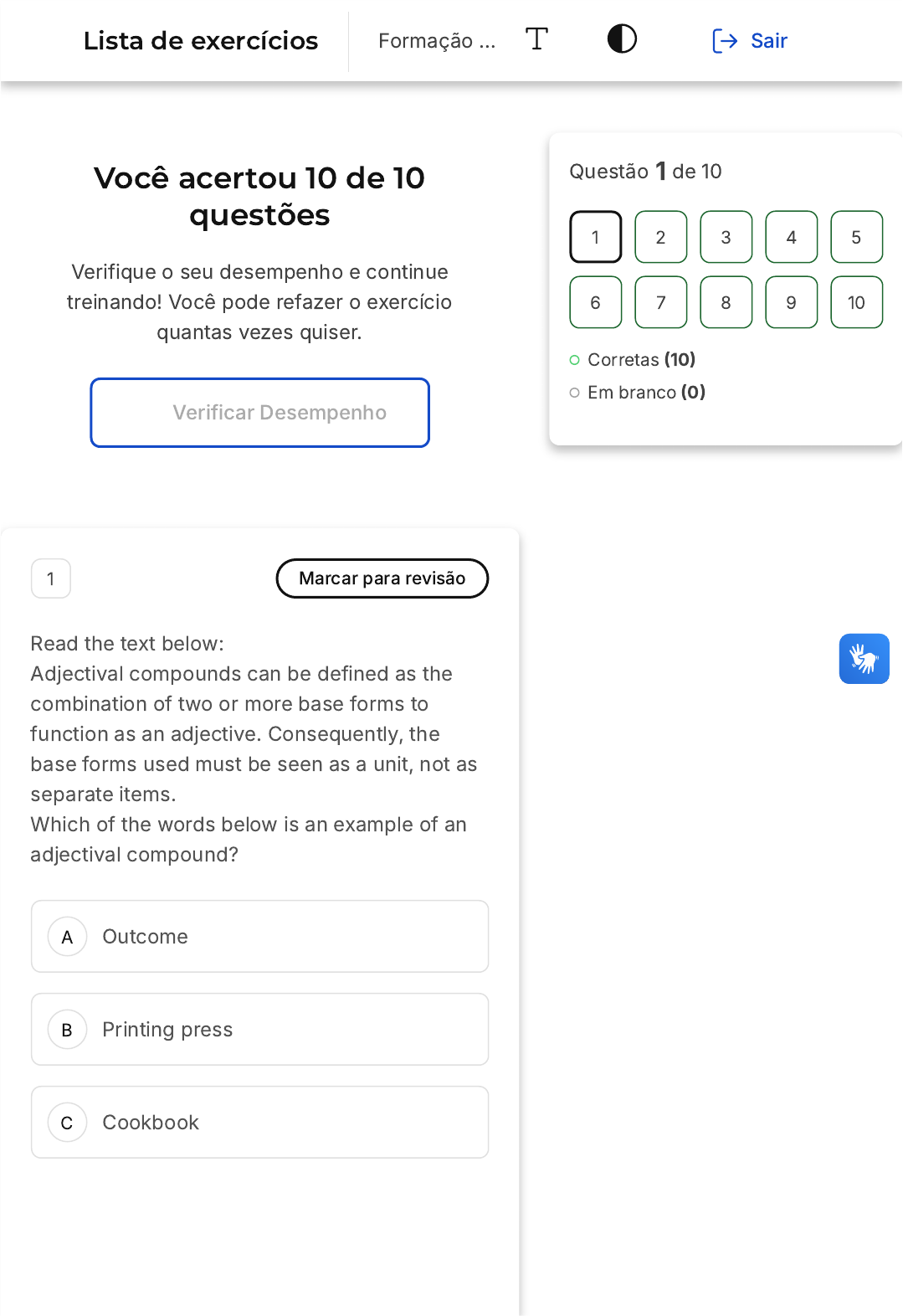Jump to question 5 in navigator
Viewport: 903px width, 1316px height.
point(856,237)
